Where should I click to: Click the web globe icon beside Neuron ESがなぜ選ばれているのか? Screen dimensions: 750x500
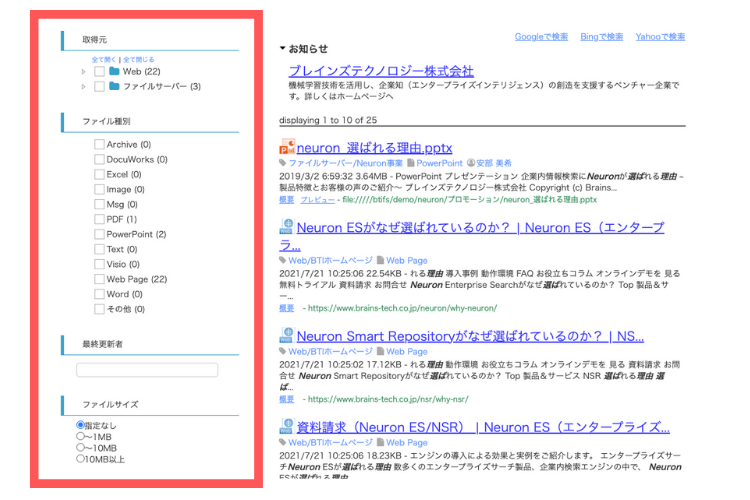point(287,226)
